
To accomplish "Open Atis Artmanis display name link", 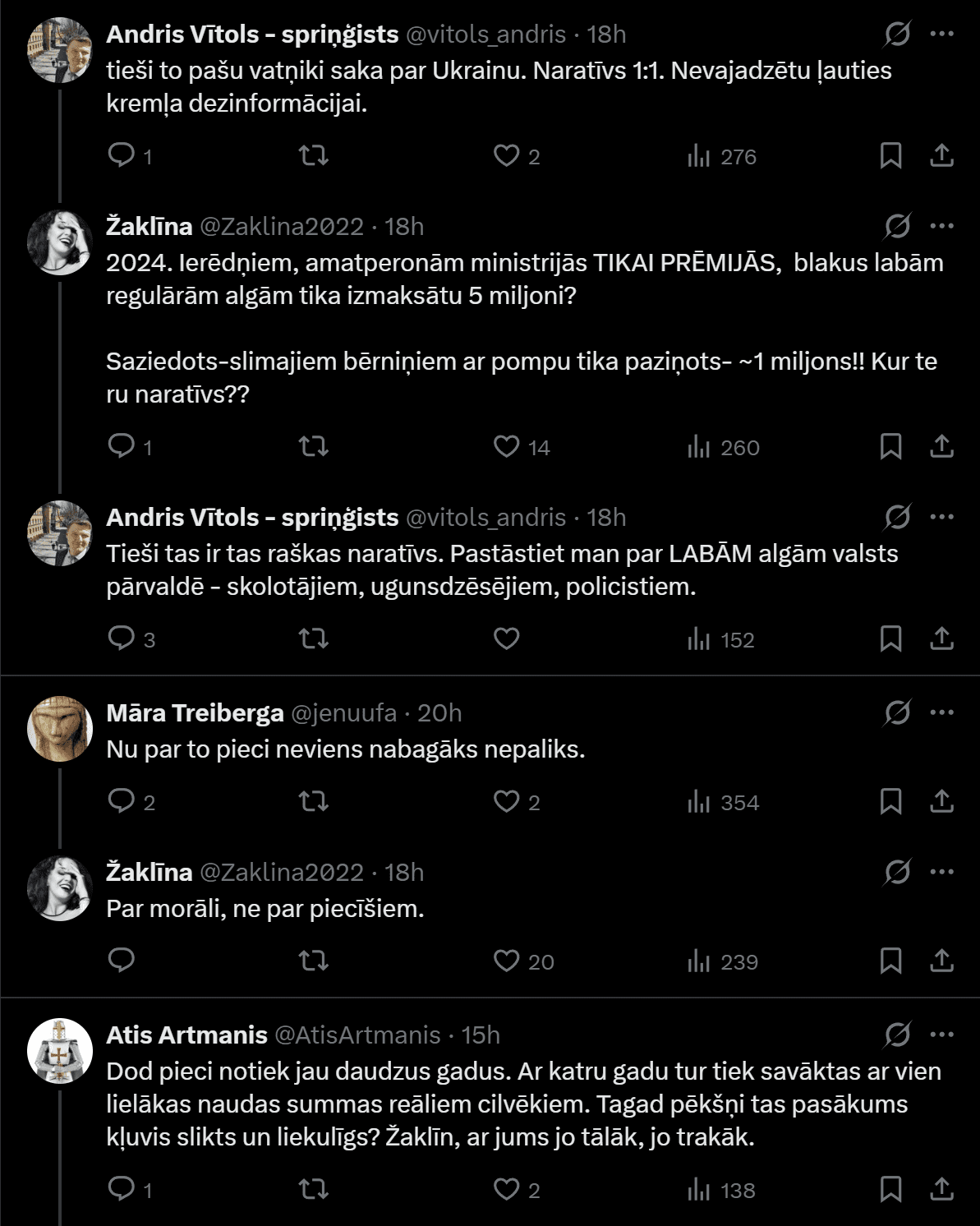I will (186, 1035).
